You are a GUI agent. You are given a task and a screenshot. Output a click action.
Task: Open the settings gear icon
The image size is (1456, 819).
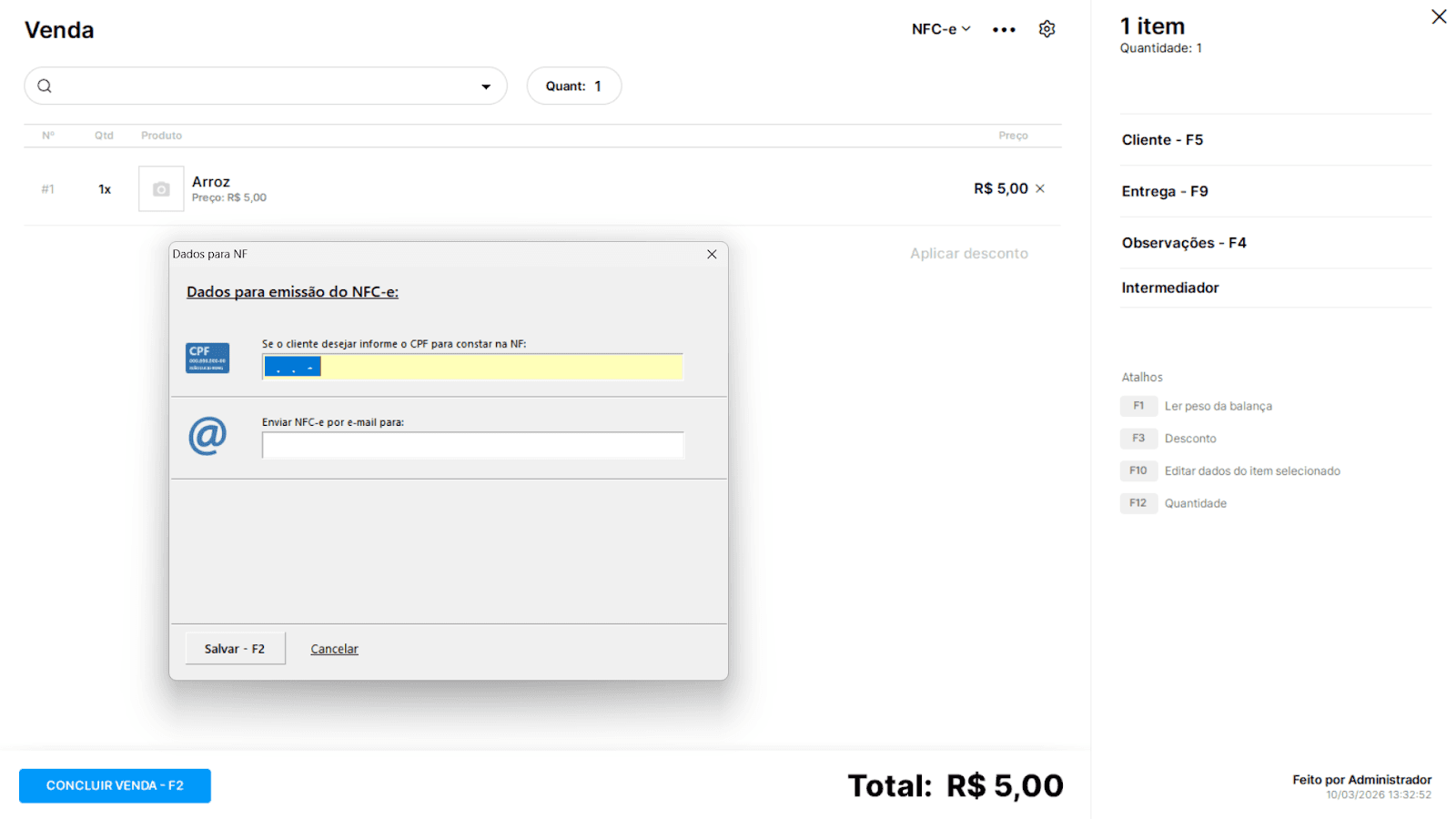[1046, 28]
